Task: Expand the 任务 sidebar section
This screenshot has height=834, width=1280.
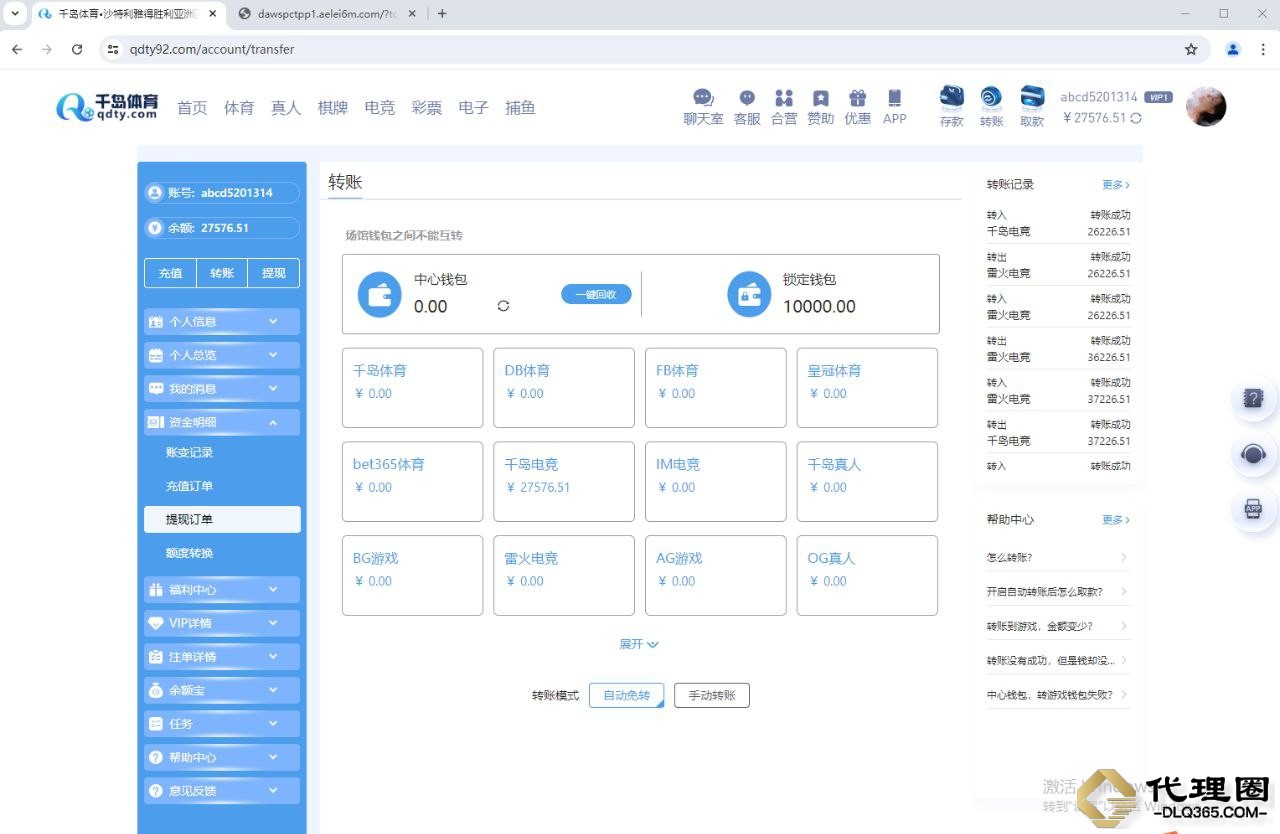Action: pos(222,723)
